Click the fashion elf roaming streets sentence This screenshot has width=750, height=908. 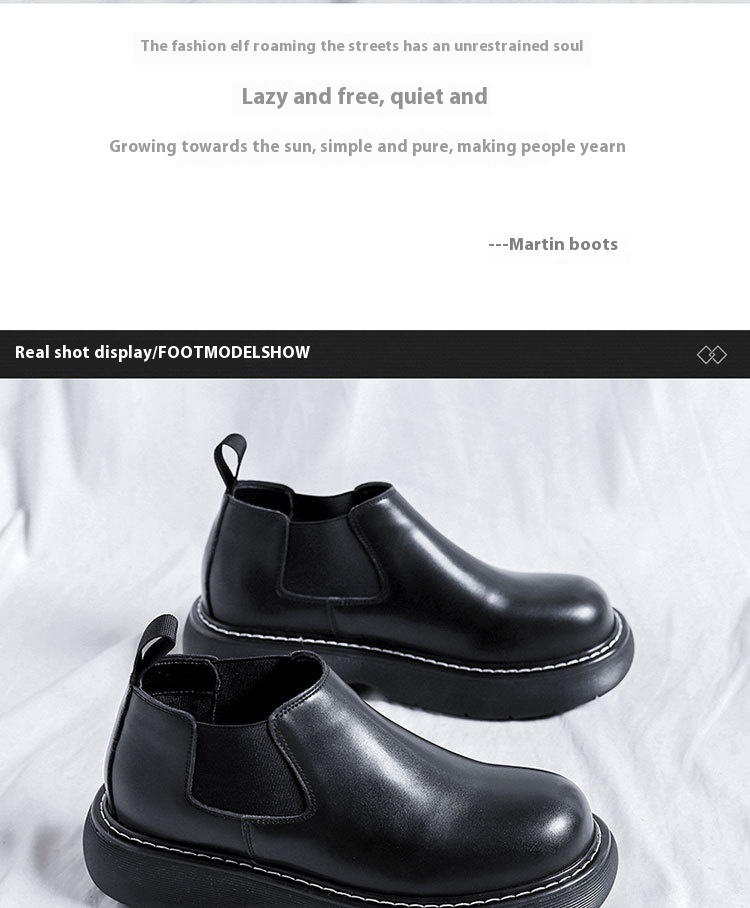pos(362,46)
